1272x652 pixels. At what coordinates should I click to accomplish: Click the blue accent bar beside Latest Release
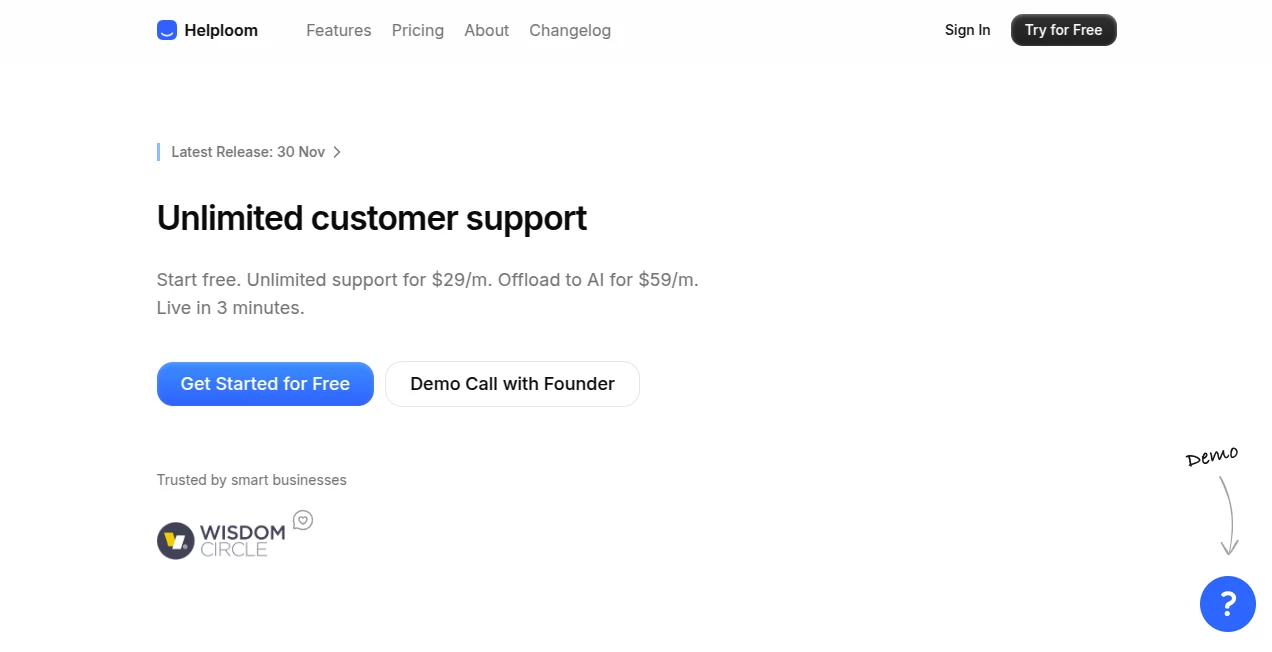[x=159, y=152]
